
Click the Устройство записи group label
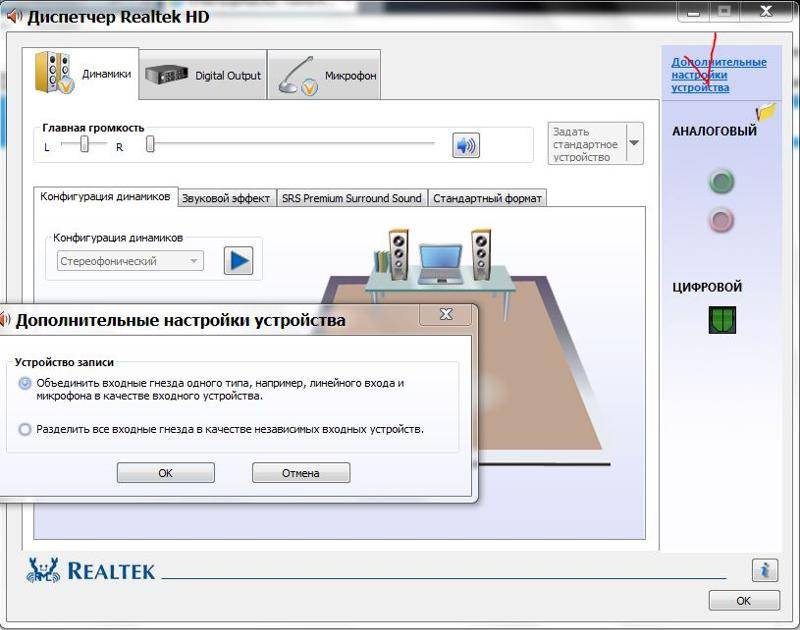tap(64, 362)
